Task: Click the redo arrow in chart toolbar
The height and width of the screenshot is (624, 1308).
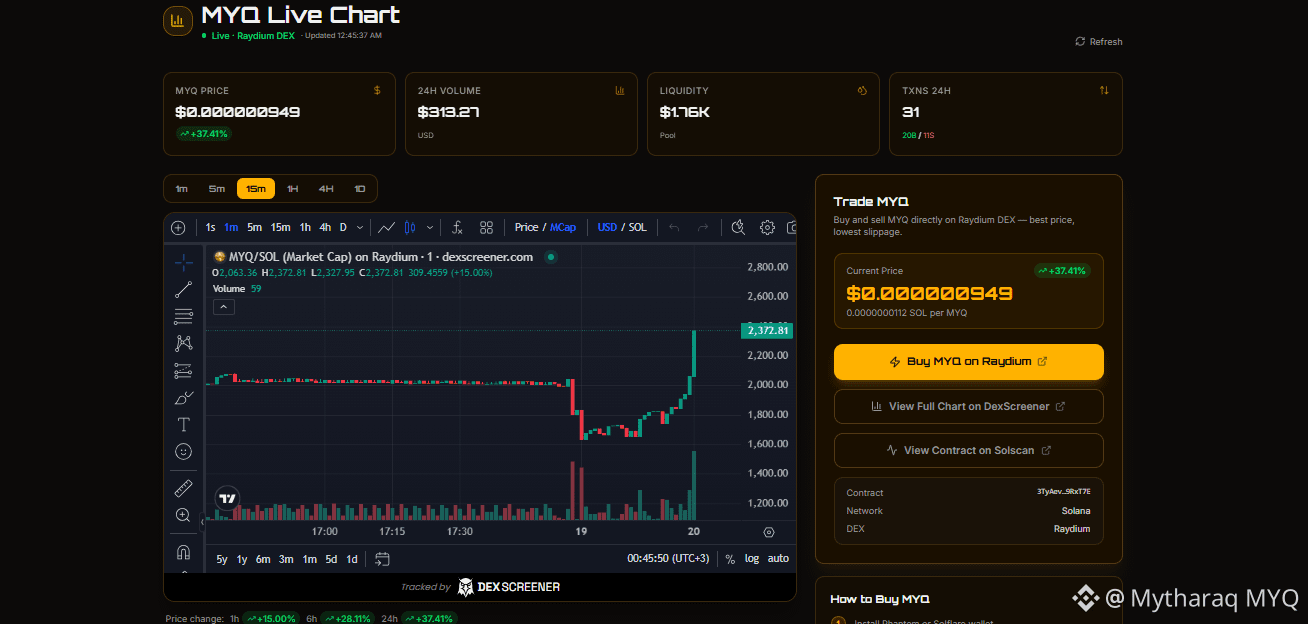Action: click(703, 227)
